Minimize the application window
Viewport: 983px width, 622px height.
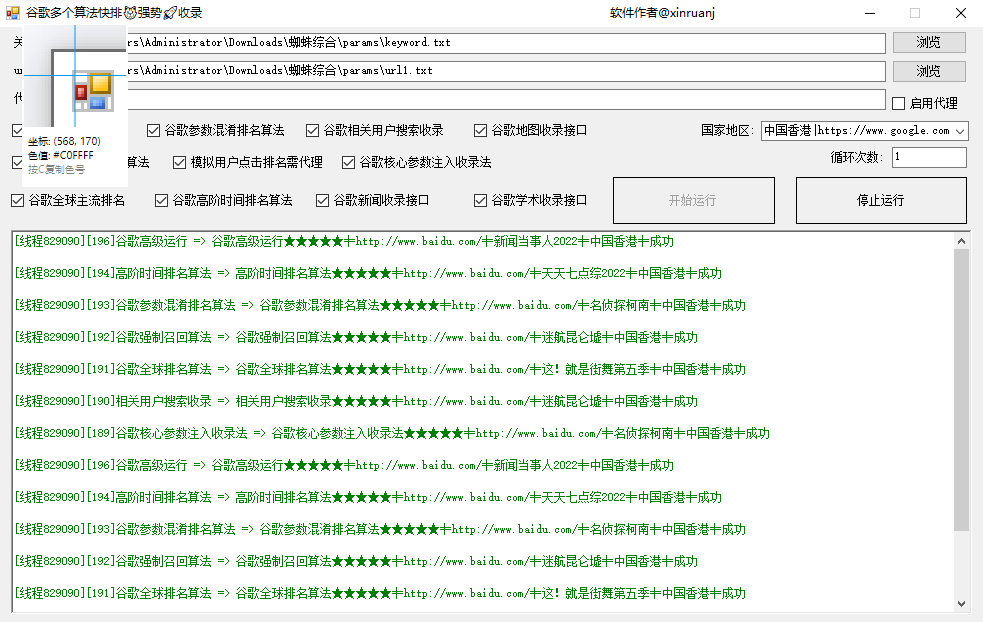870,13
